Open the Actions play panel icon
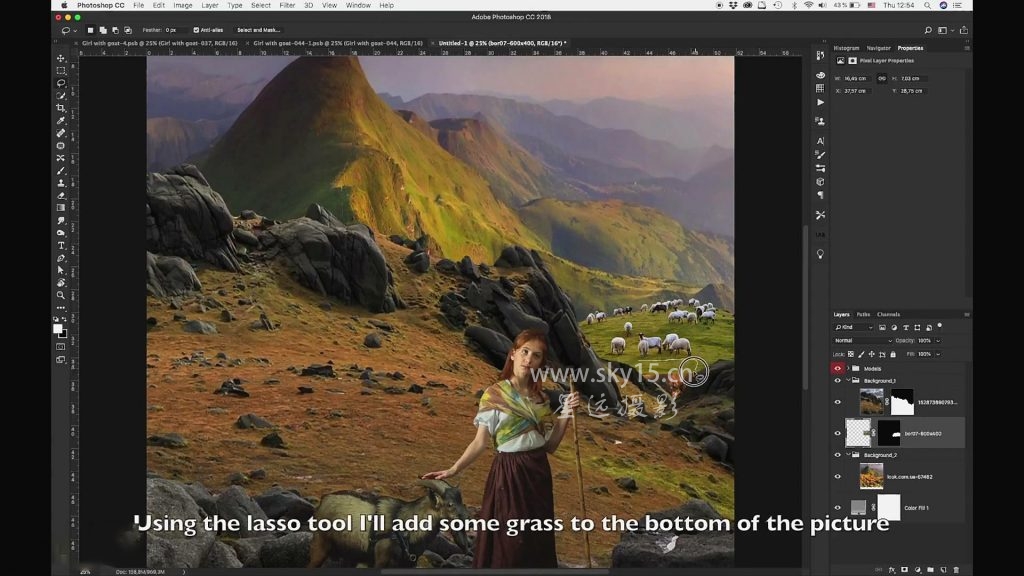1024x576 pixels. click(x=820, y=103)
